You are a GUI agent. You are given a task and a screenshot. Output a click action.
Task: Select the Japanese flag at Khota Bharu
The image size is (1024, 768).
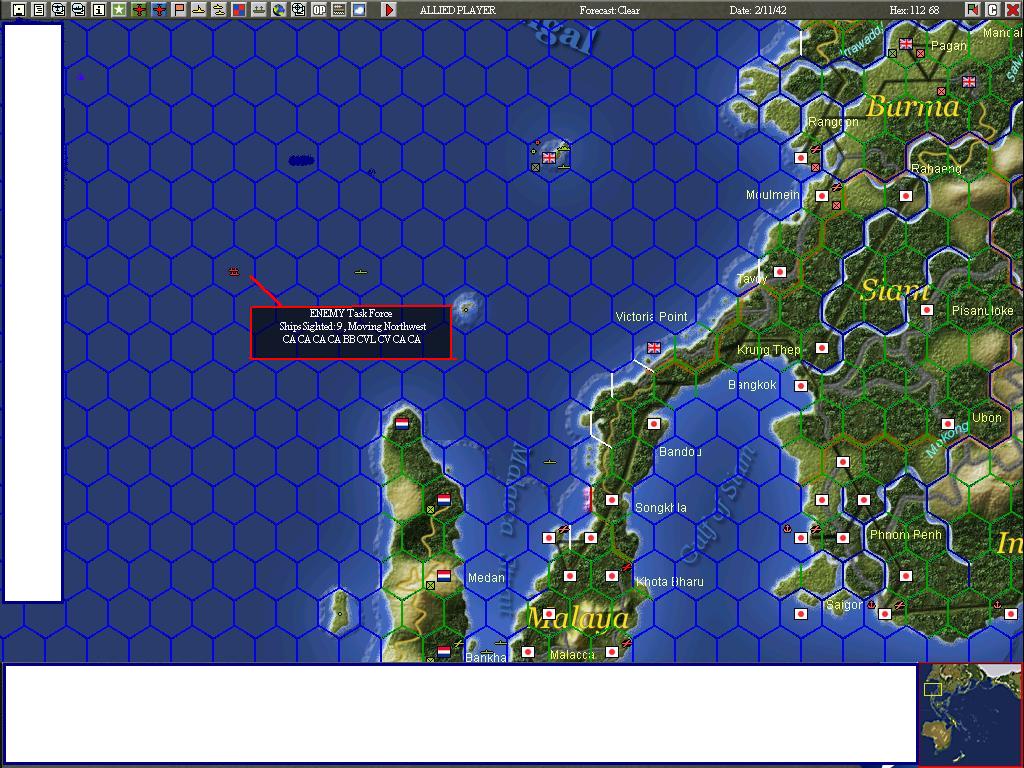pyautogui.click(x=612, y=575)
